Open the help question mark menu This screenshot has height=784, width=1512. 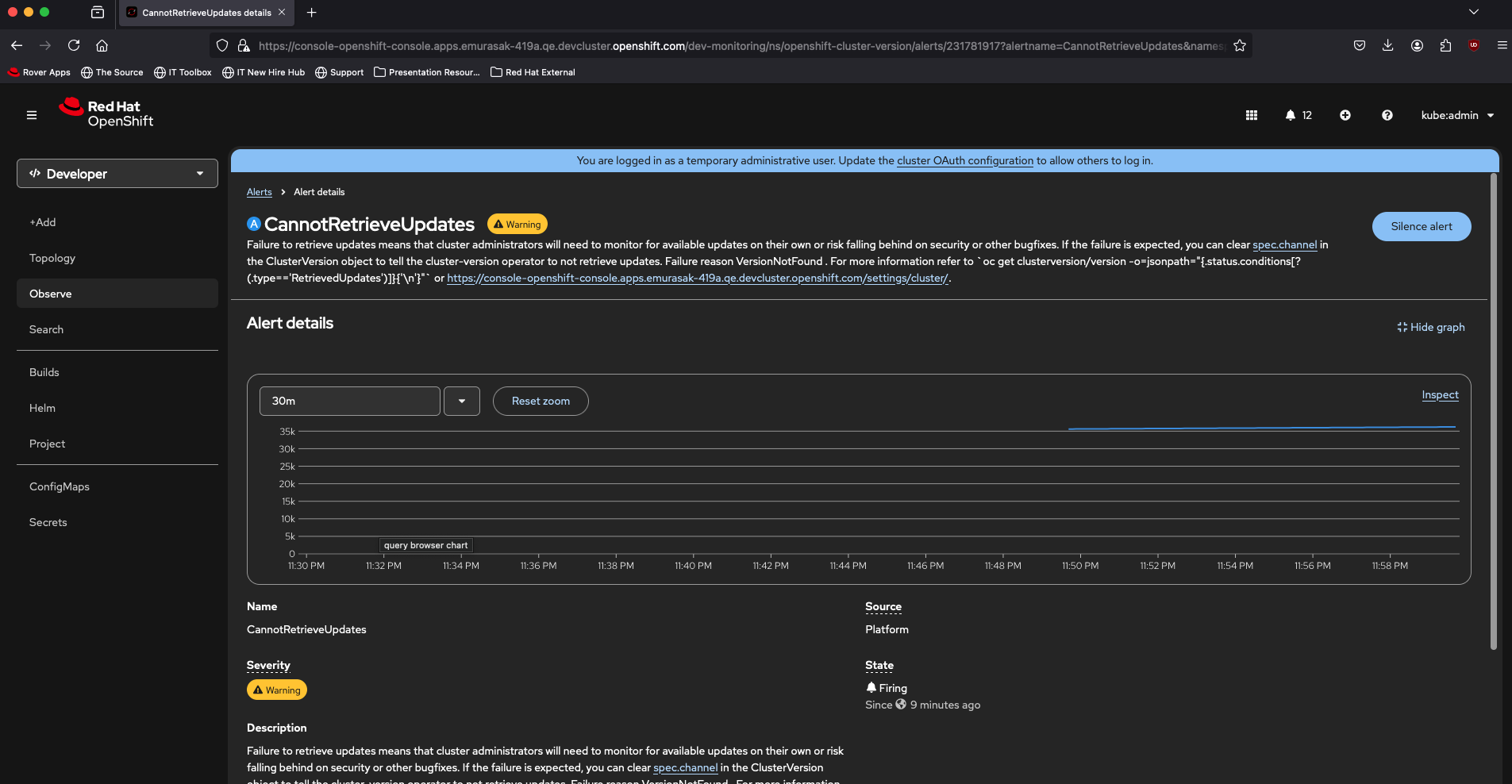[1387, 115]
